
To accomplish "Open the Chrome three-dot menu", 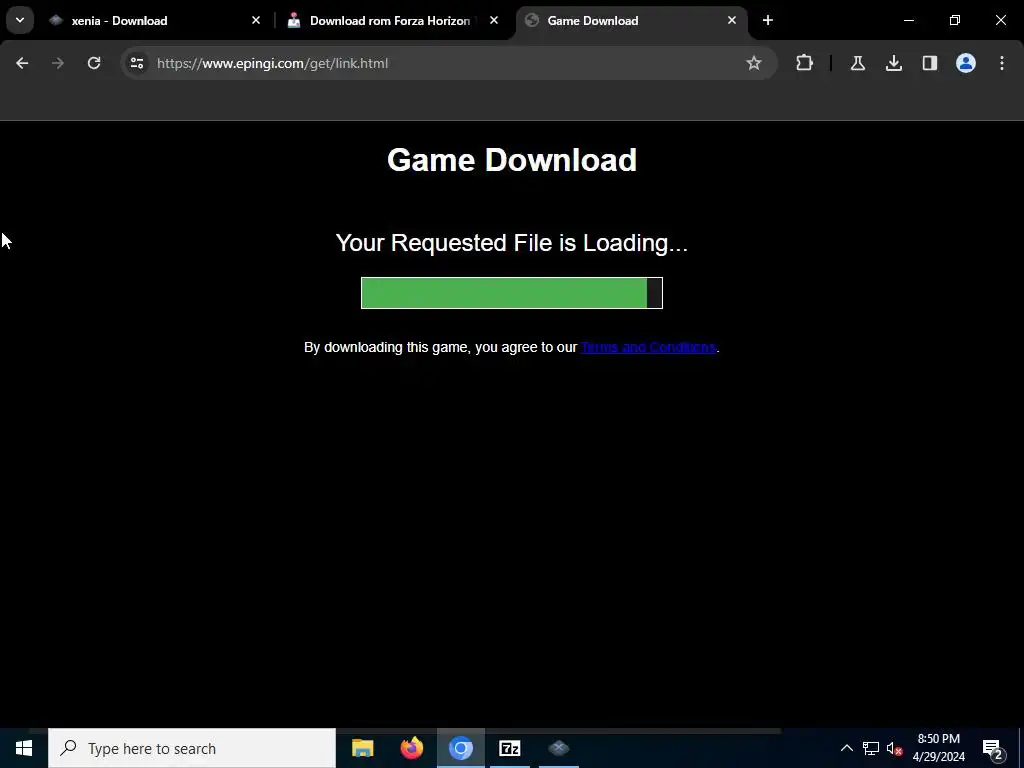I will [1002, 63].
